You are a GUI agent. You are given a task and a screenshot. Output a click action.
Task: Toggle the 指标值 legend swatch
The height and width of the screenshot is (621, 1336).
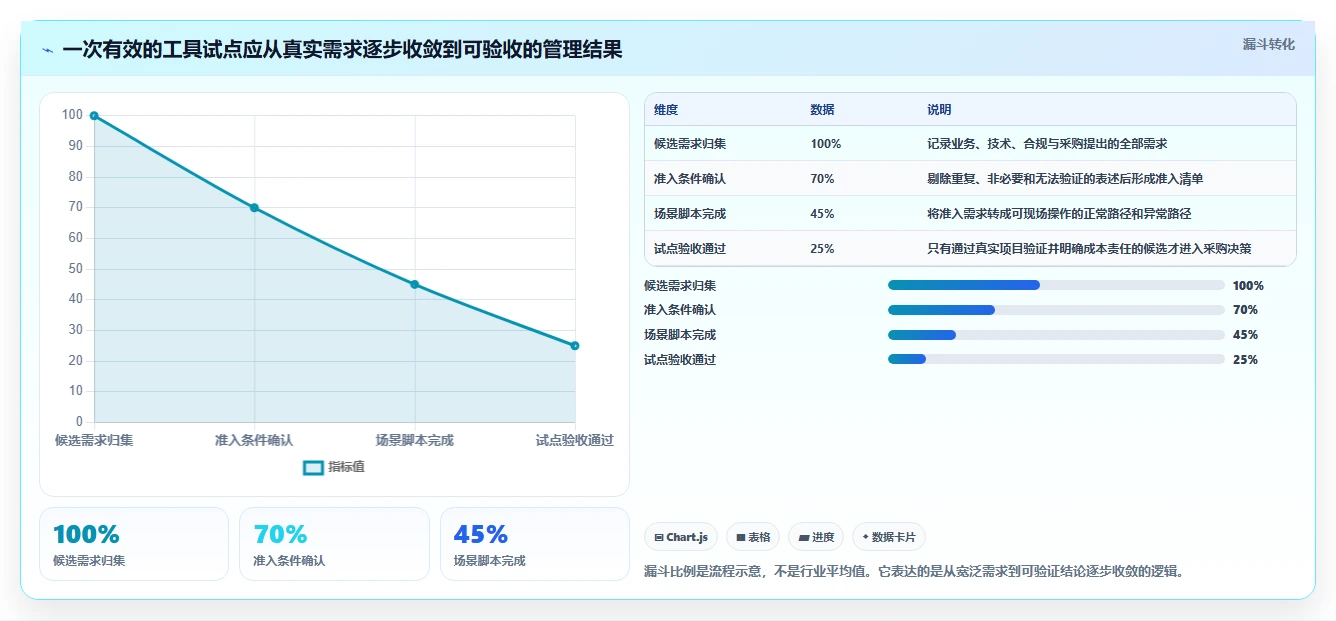click(313, 467)
